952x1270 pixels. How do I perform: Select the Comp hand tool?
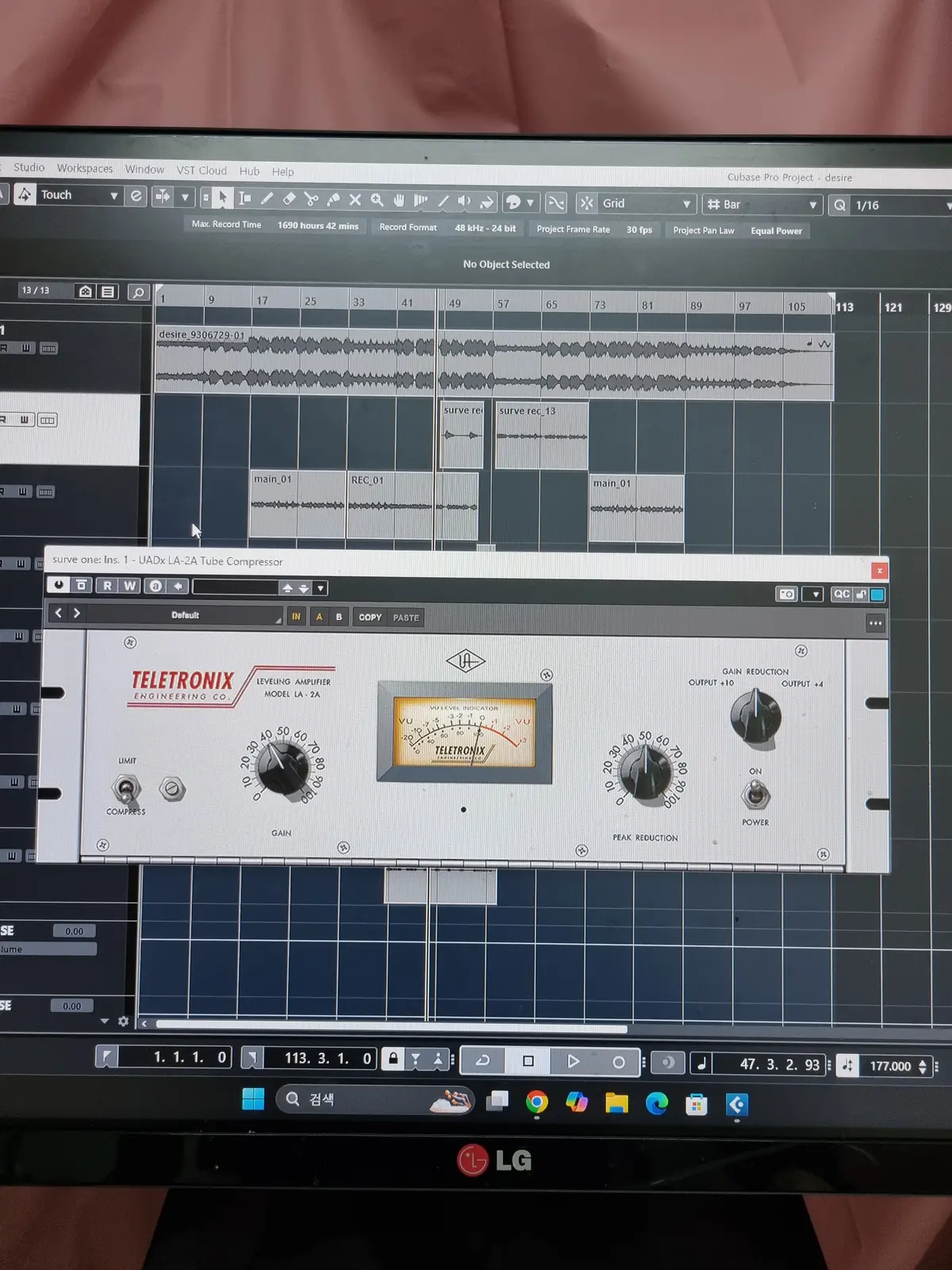pos(399,200)
